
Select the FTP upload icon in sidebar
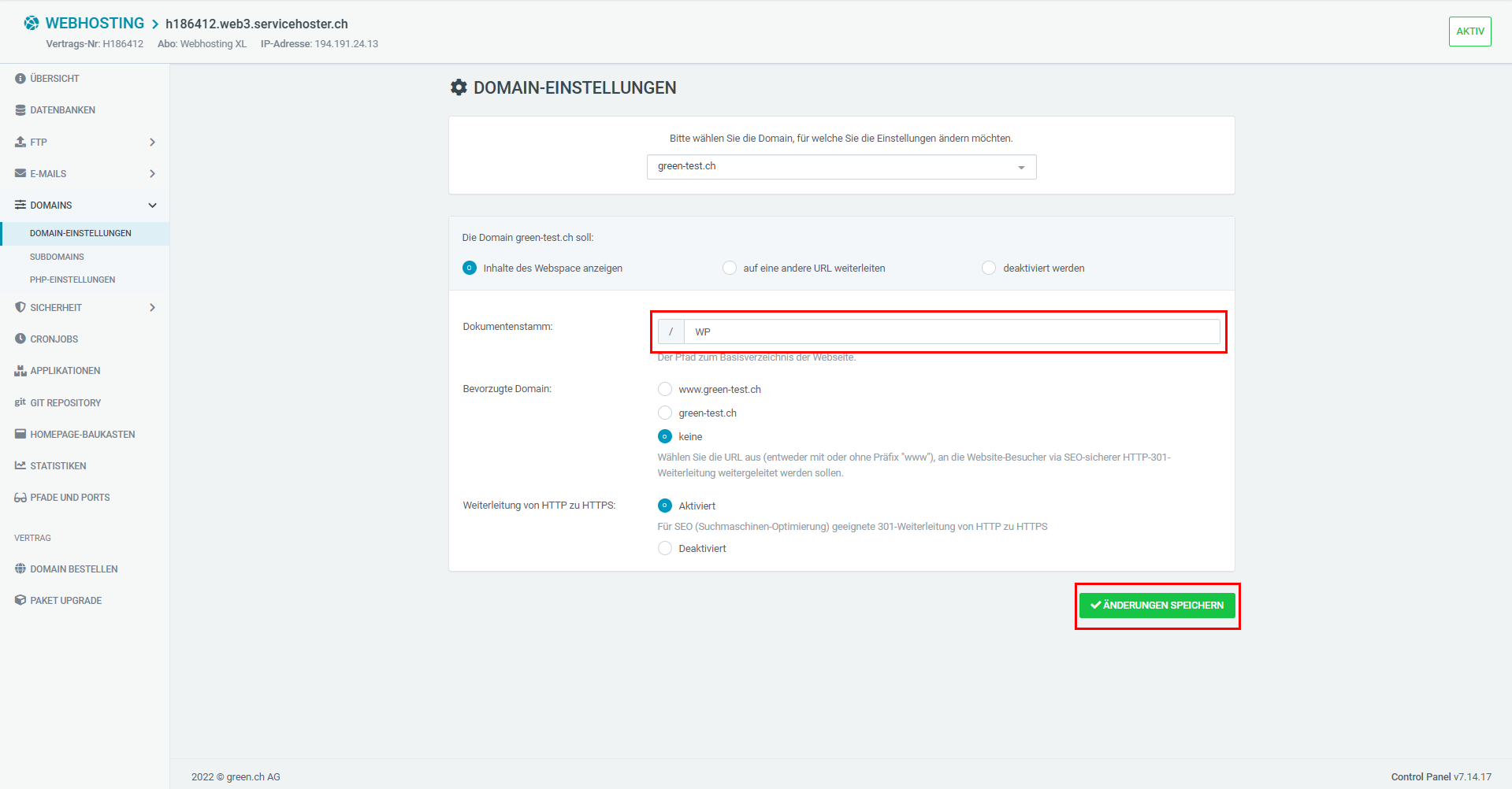[x=20, y=142]
